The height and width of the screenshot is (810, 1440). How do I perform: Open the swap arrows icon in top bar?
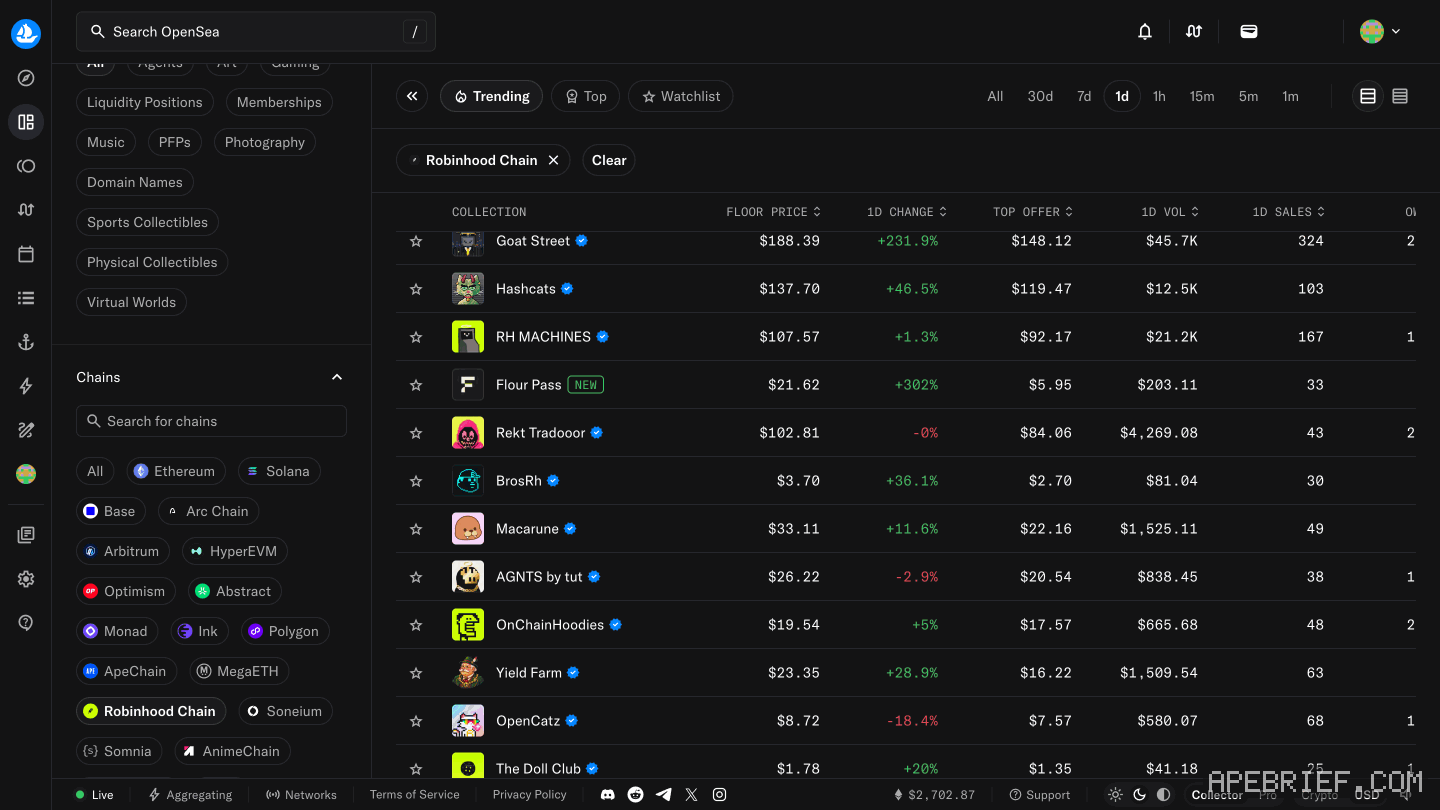coord(1194,32)
